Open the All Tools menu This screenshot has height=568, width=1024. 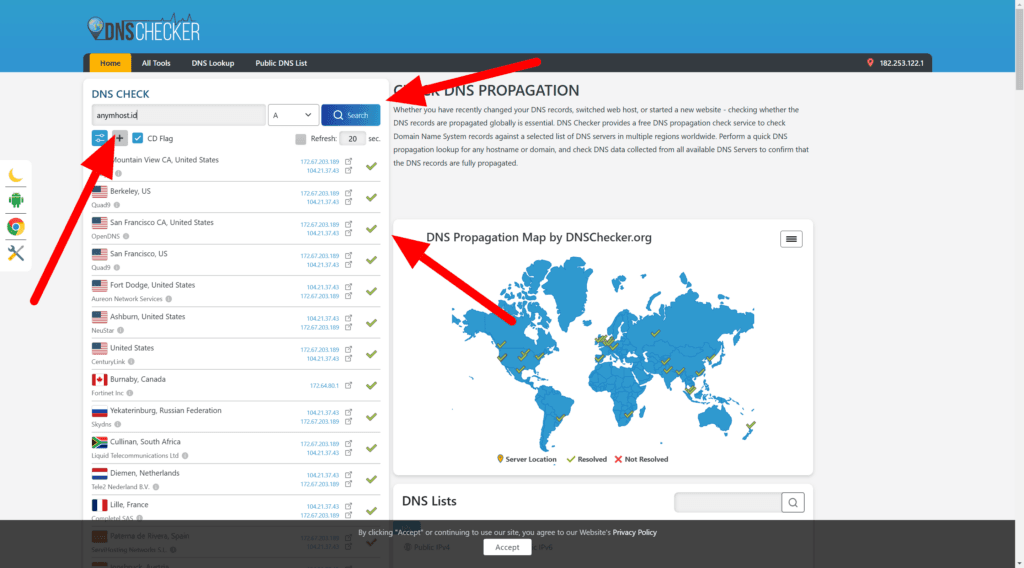tap(156, 63)
